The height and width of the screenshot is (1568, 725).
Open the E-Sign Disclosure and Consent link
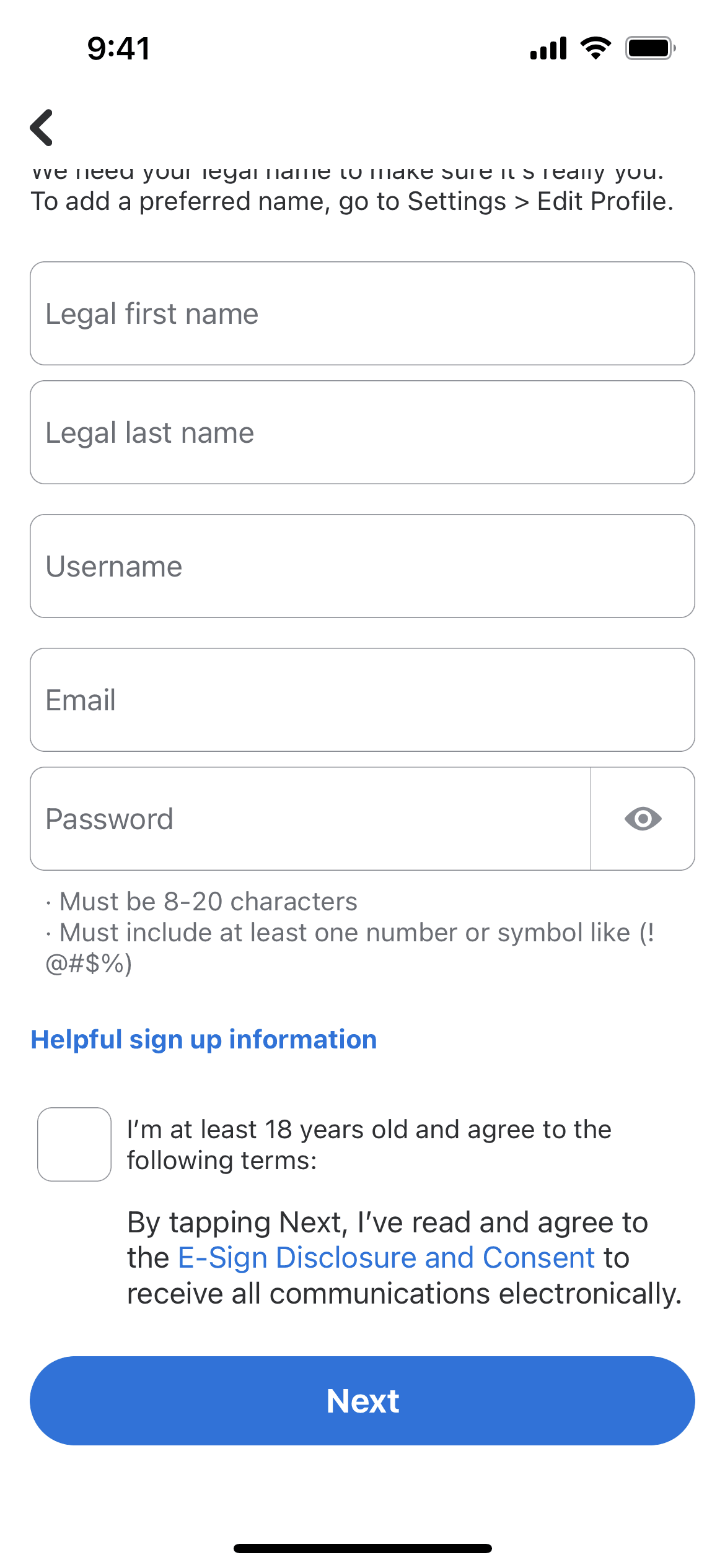[x=386, y=1258]
